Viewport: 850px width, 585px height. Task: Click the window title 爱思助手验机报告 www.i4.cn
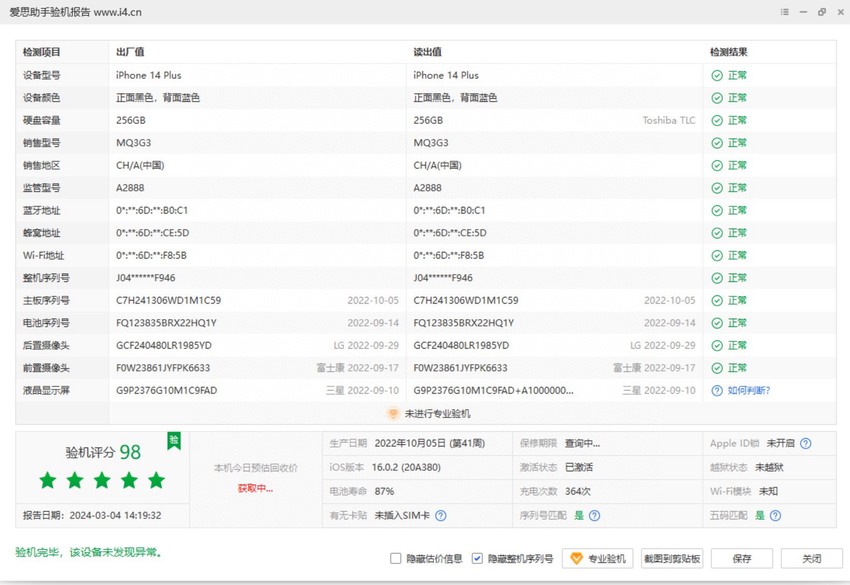(75, 12)
